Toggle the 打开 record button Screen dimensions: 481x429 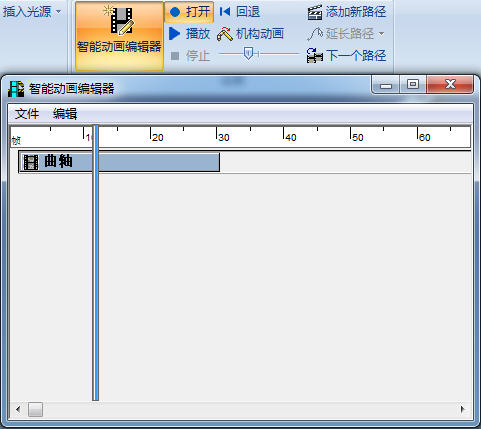tap(189, 12)
